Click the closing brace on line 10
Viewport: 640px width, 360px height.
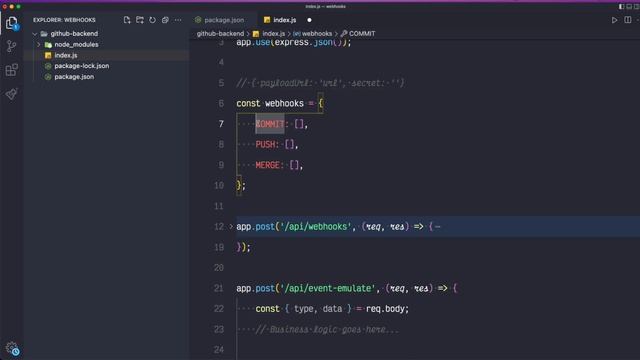pyautogui.click(x=239, y=185)
